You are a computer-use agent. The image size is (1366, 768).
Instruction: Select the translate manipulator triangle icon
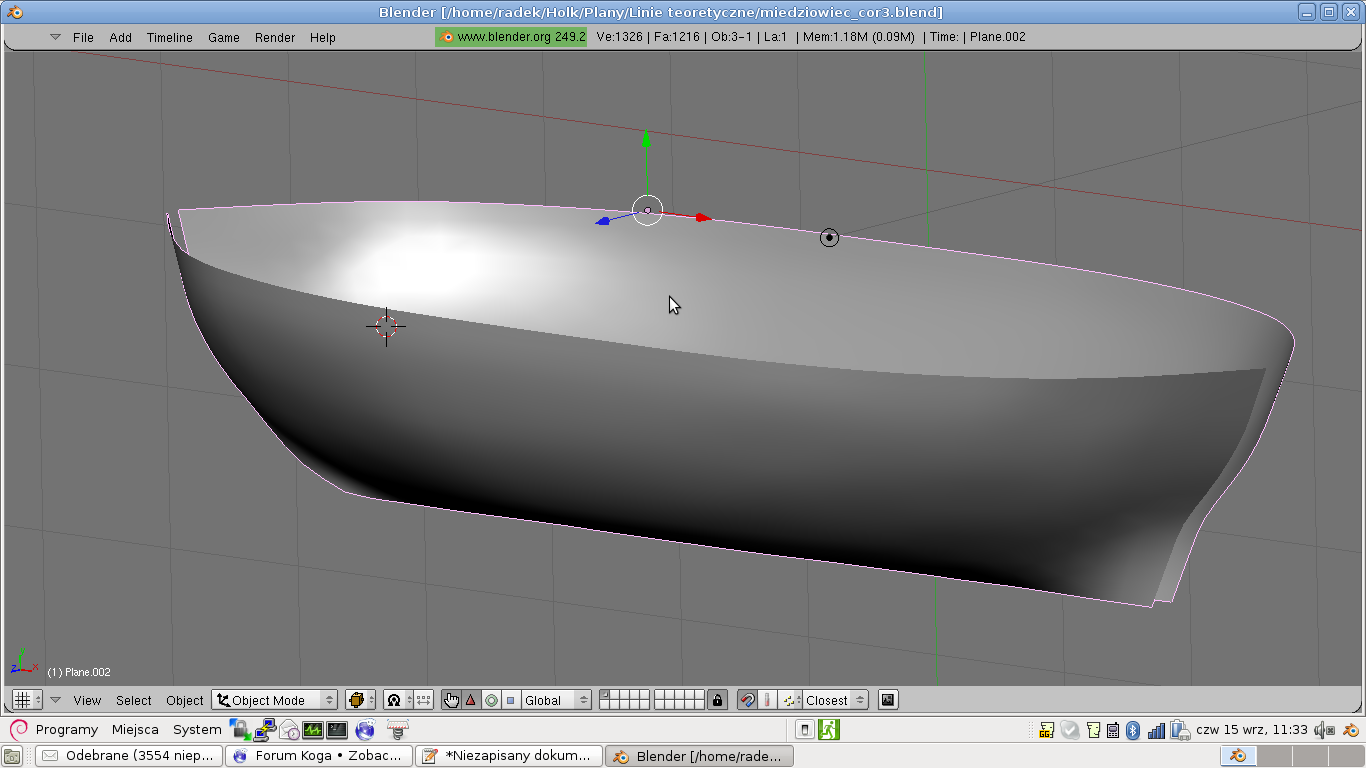click(471, 700)
